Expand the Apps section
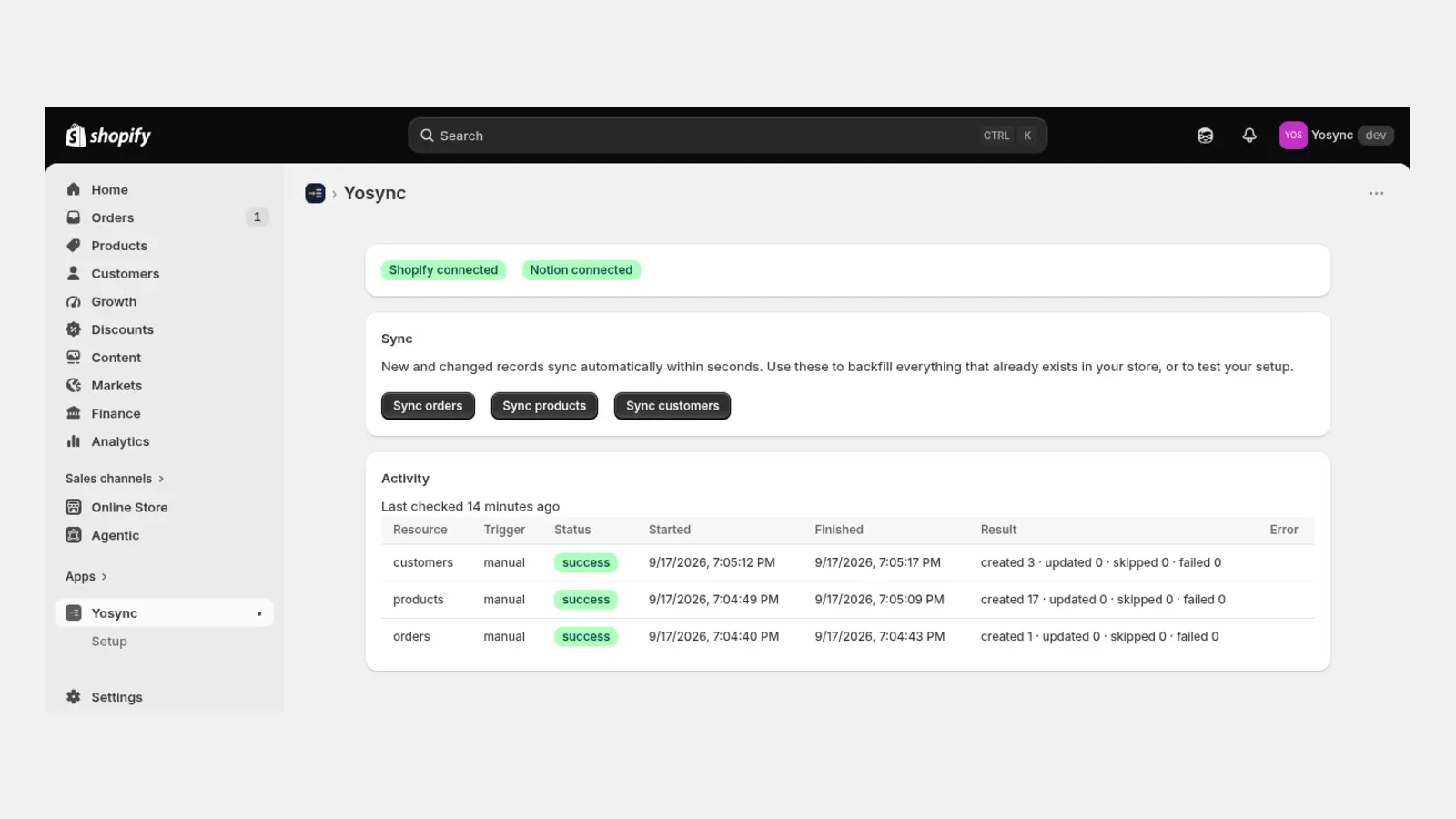This screenshot has height=819, width=1456. coord(86,577)
